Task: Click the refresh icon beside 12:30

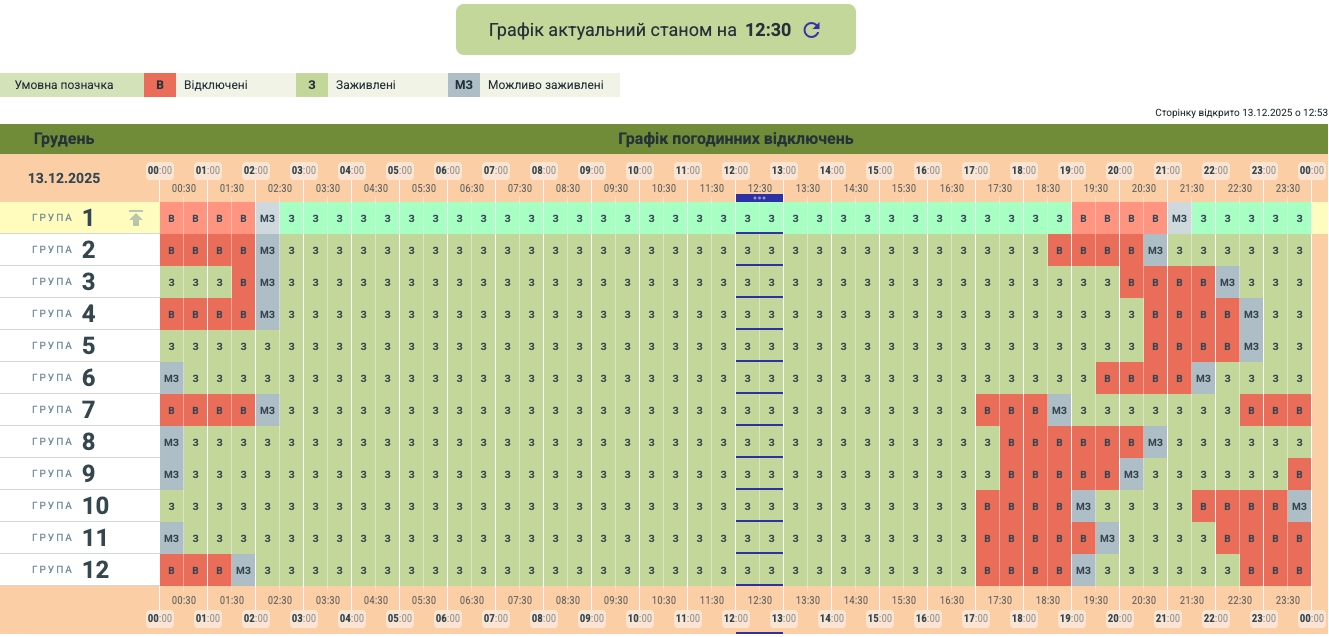Action: pyautogui.click(x=812, y=30)
